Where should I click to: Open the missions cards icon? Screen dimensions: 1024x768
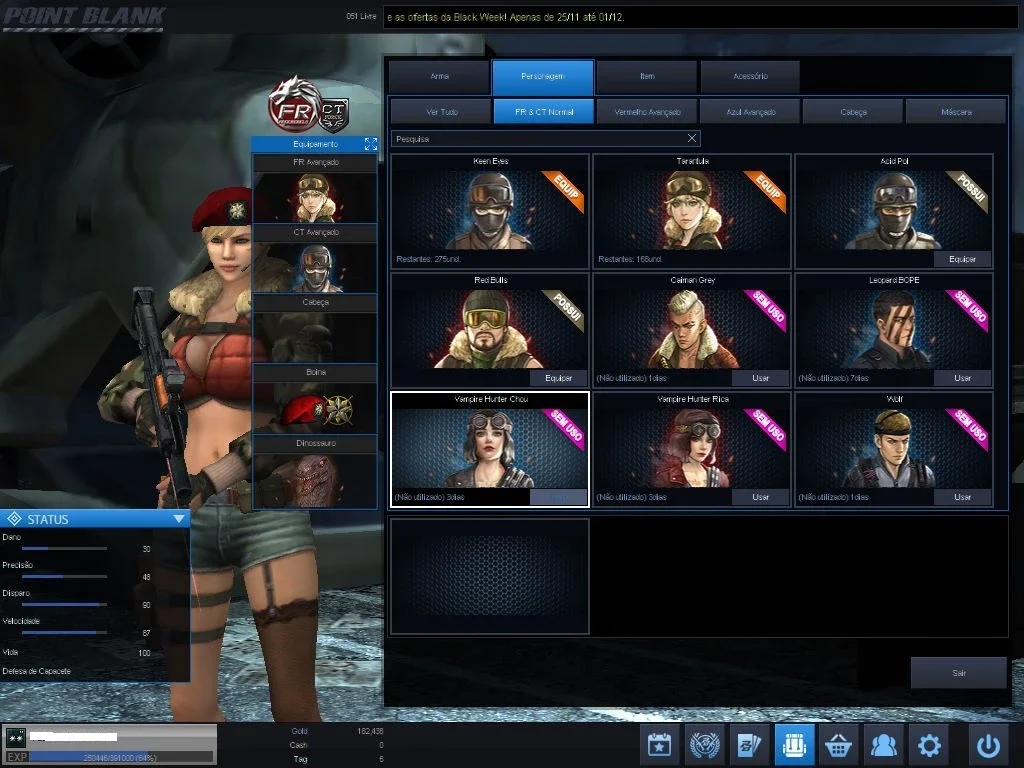pos(749,744)
